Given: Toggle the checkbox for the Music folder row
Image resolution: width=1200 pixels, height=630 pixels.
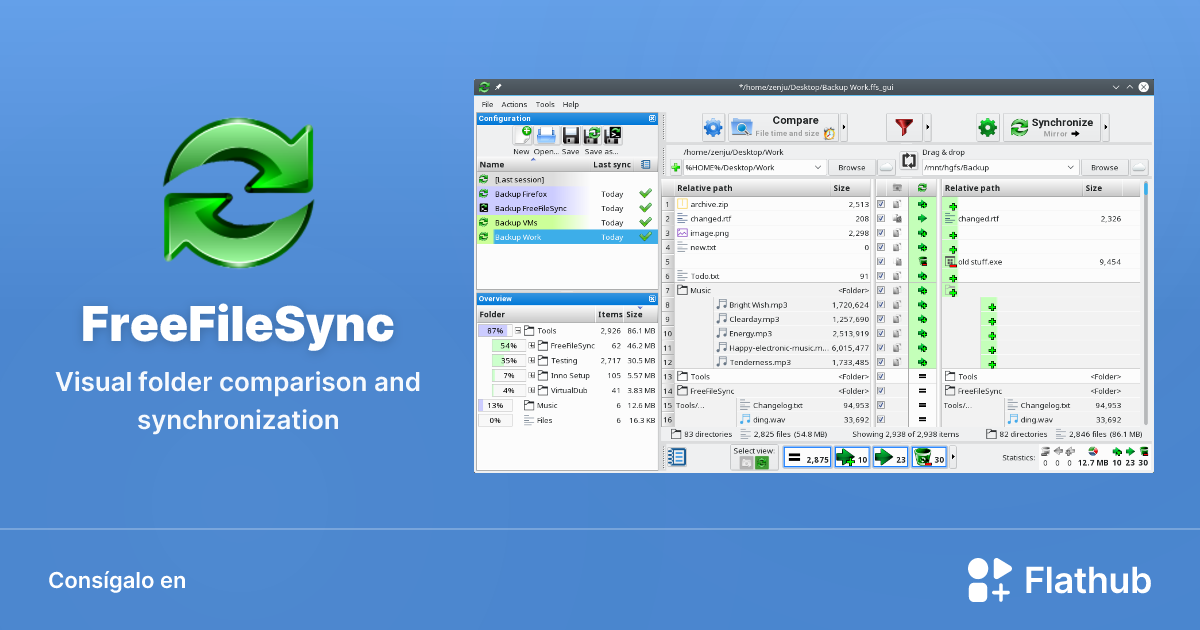Looking at the screenshot, I should pos(882,290).
